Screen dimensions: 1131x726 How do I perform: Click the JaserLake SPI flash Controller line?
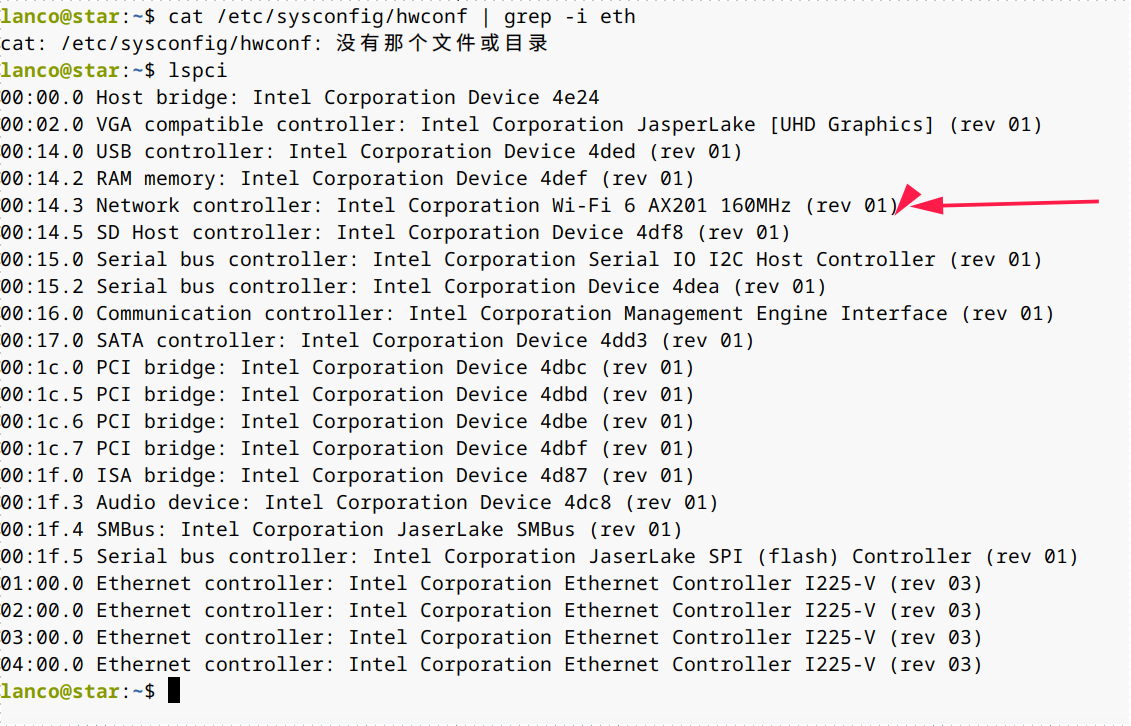point(539,557)
